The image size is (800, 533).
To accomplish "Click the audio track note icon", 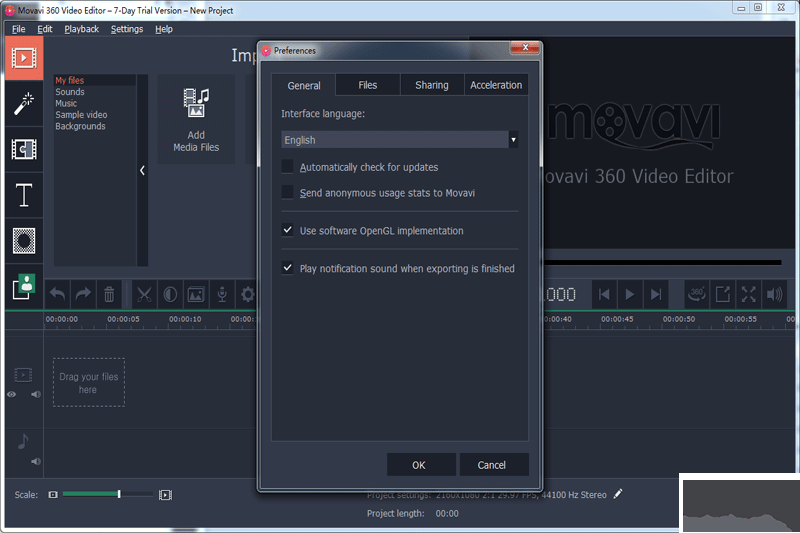I will (23, 441).
